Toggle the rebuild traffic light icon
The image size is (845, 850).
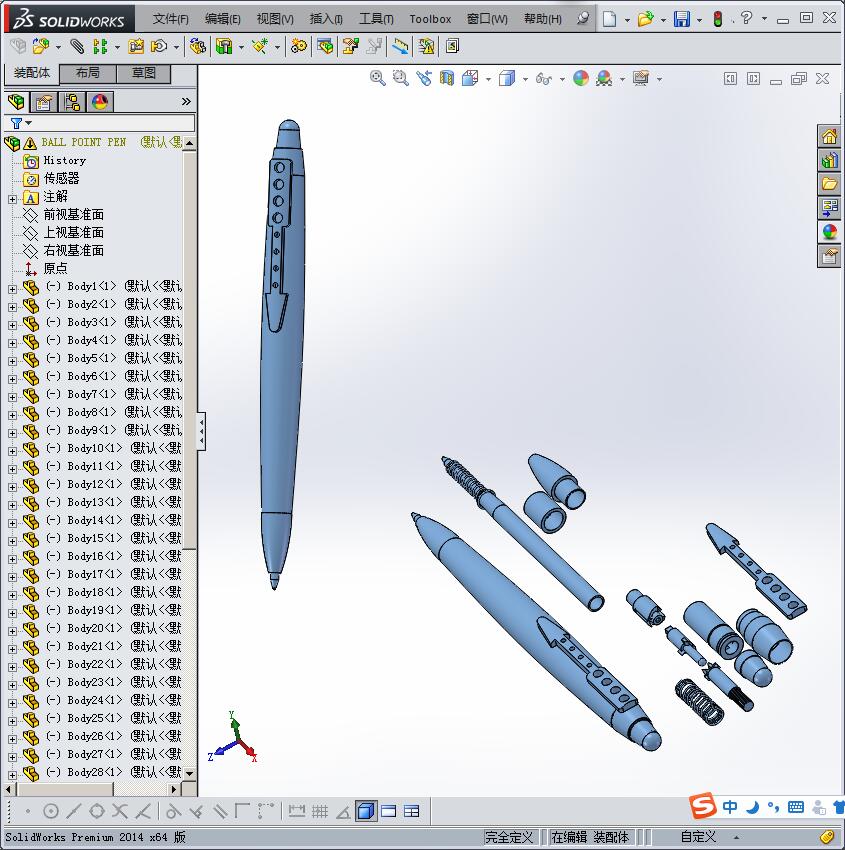(718, 19)
